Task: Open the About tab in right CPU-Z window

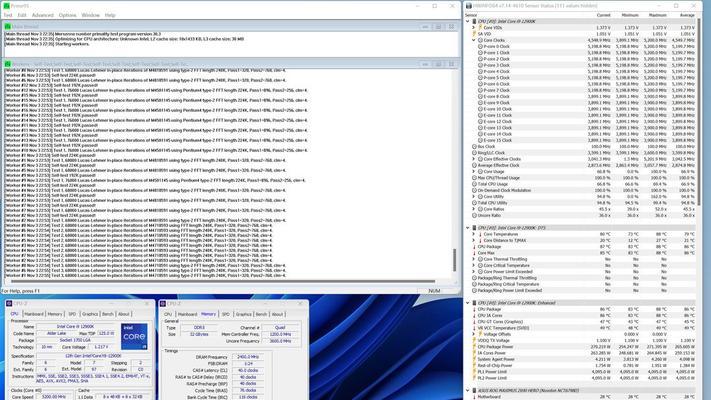Action: point(277,314)
